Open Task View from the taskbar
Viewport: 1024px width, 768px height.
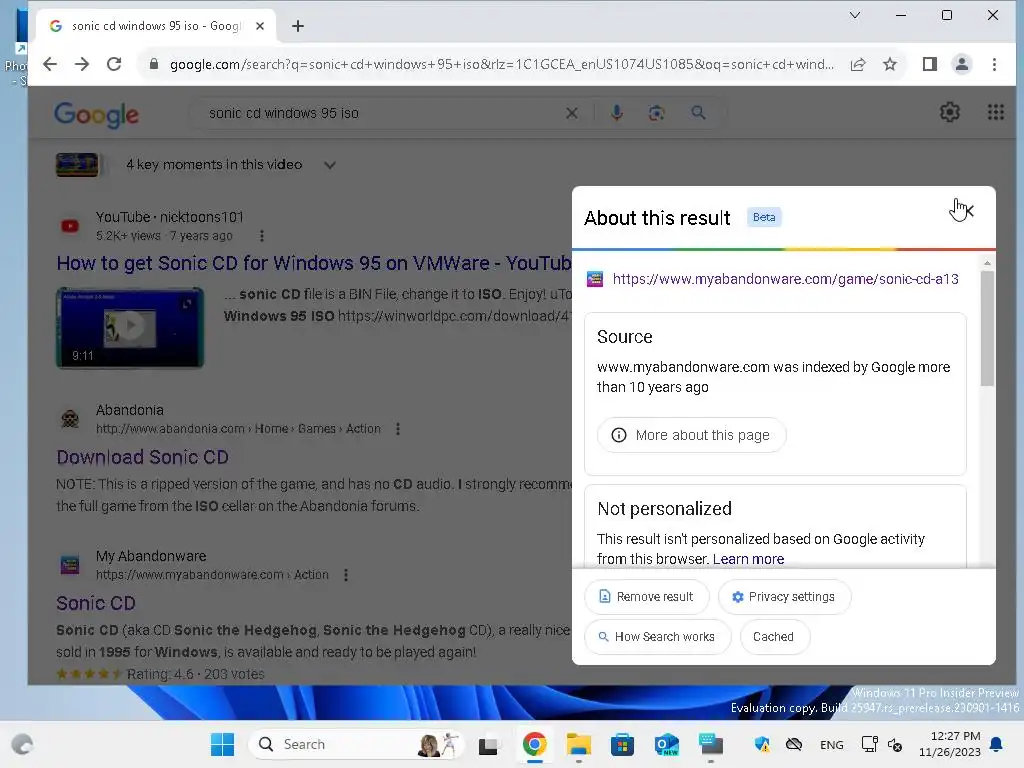coord(488,745)
